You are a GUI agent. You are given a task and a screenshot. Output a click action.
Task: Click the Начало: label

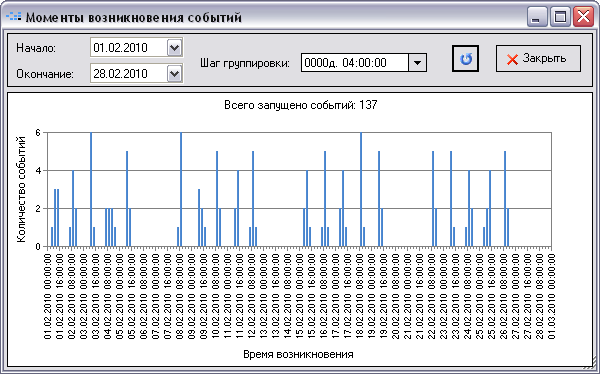click(x=36, y=48)
